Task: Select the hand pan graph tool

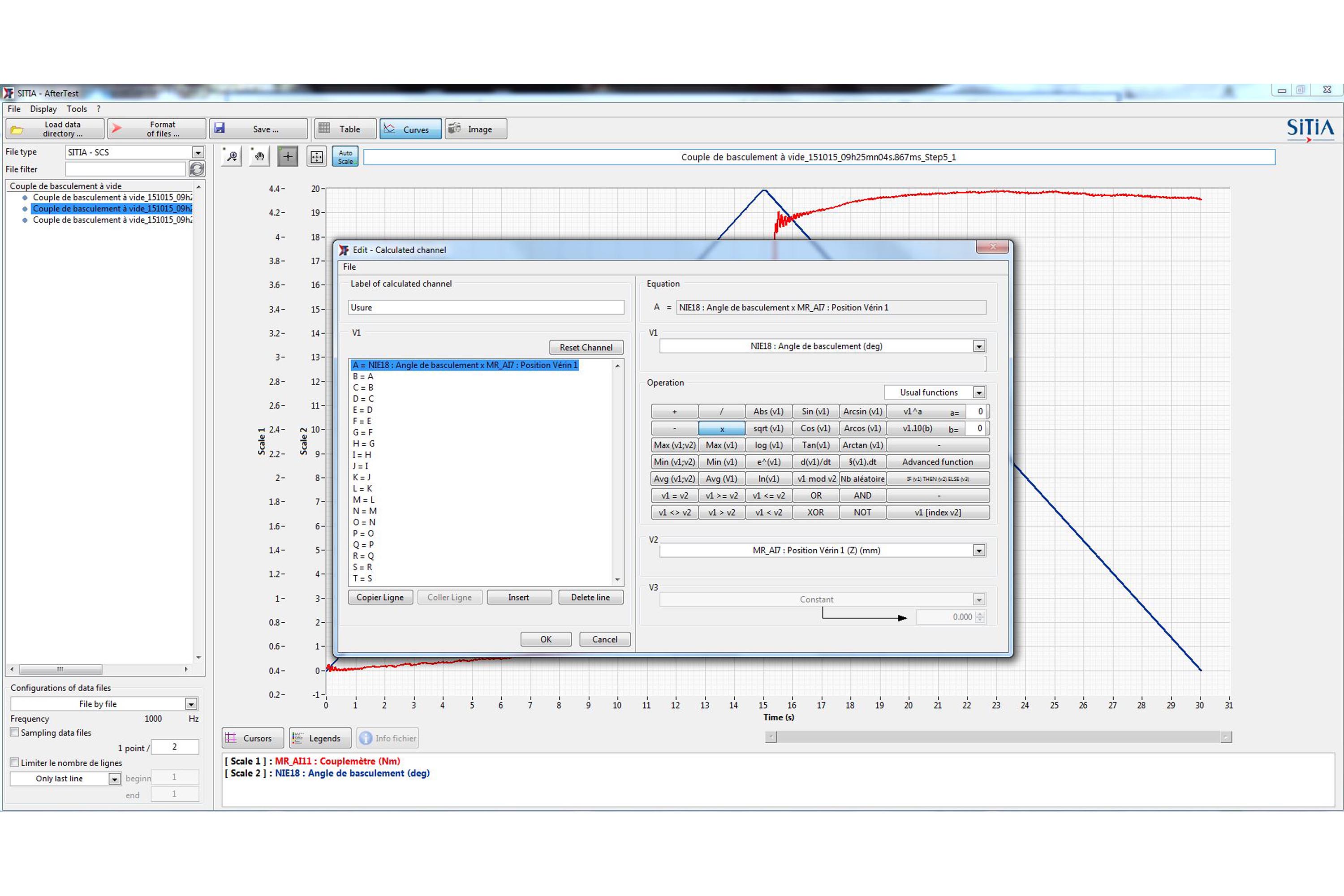Action: tap(259, 156)
